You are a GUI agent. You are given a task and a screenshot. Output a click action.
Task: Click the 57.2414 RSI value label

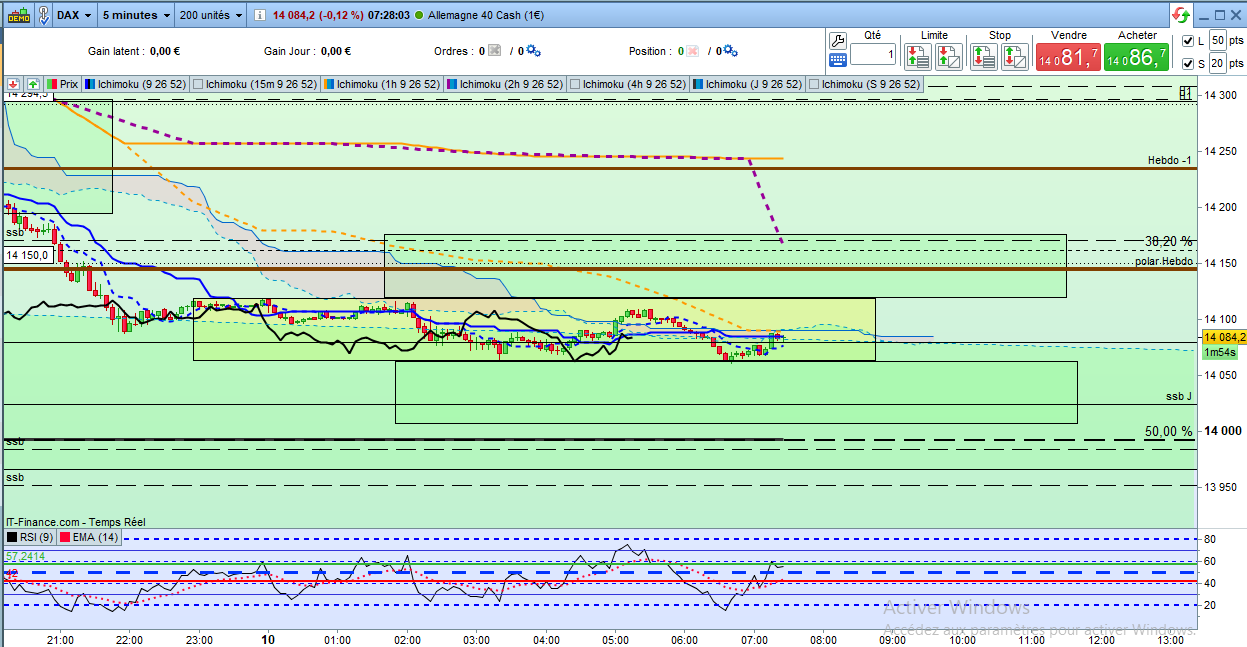(x=25, y=556)
